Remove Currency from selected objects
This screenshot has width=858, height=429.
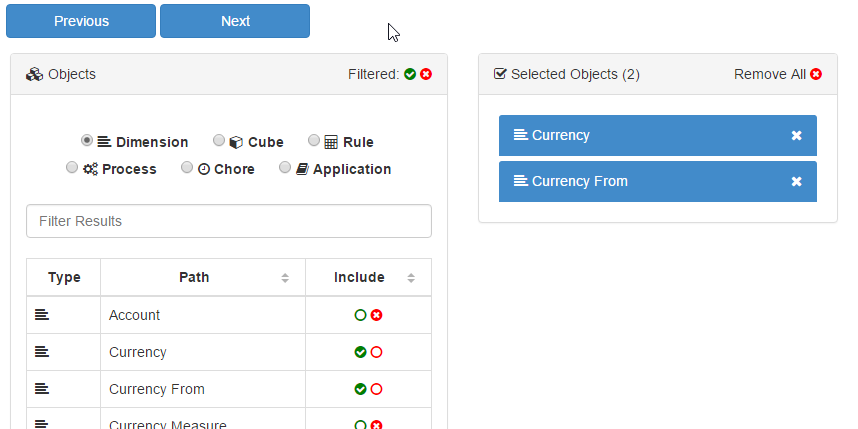(796, 135)
